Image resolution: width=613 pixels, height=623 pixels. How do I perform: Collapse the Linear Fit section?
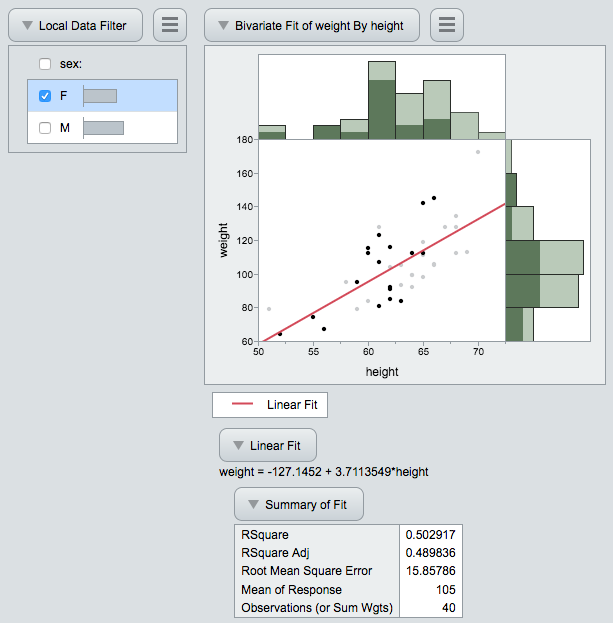tap(237, 444)
